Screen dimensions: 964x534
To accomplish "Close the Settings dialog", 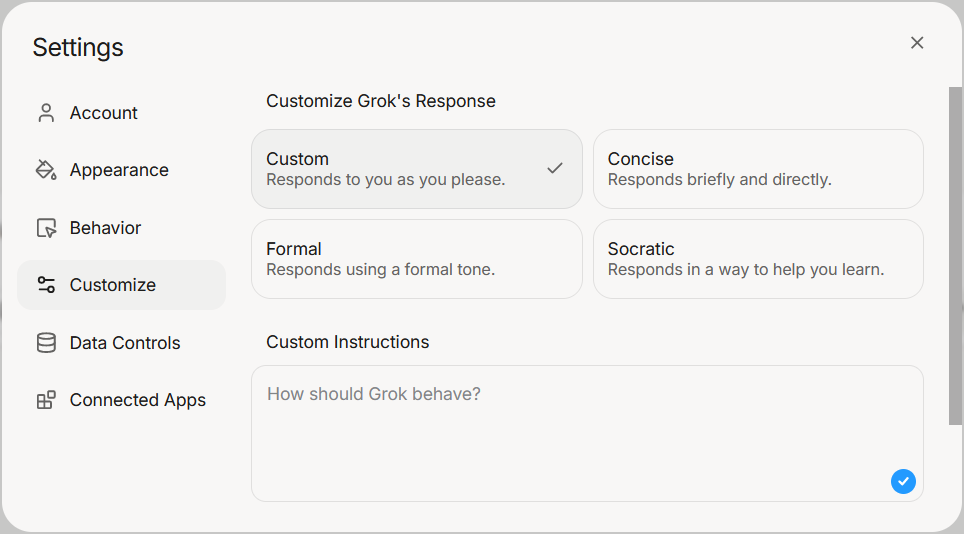I will 917,43.
